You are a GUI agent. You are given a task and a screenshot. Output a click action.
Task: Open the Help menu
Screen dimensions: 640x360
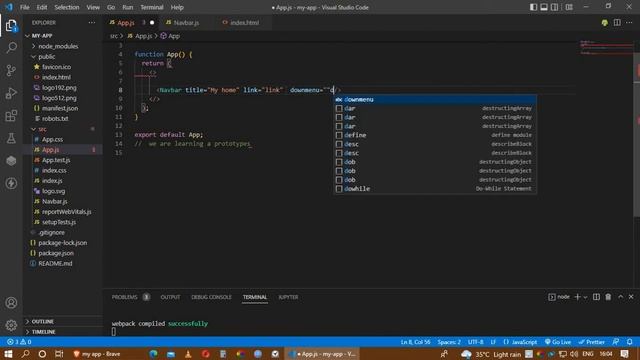click(177, 7)
